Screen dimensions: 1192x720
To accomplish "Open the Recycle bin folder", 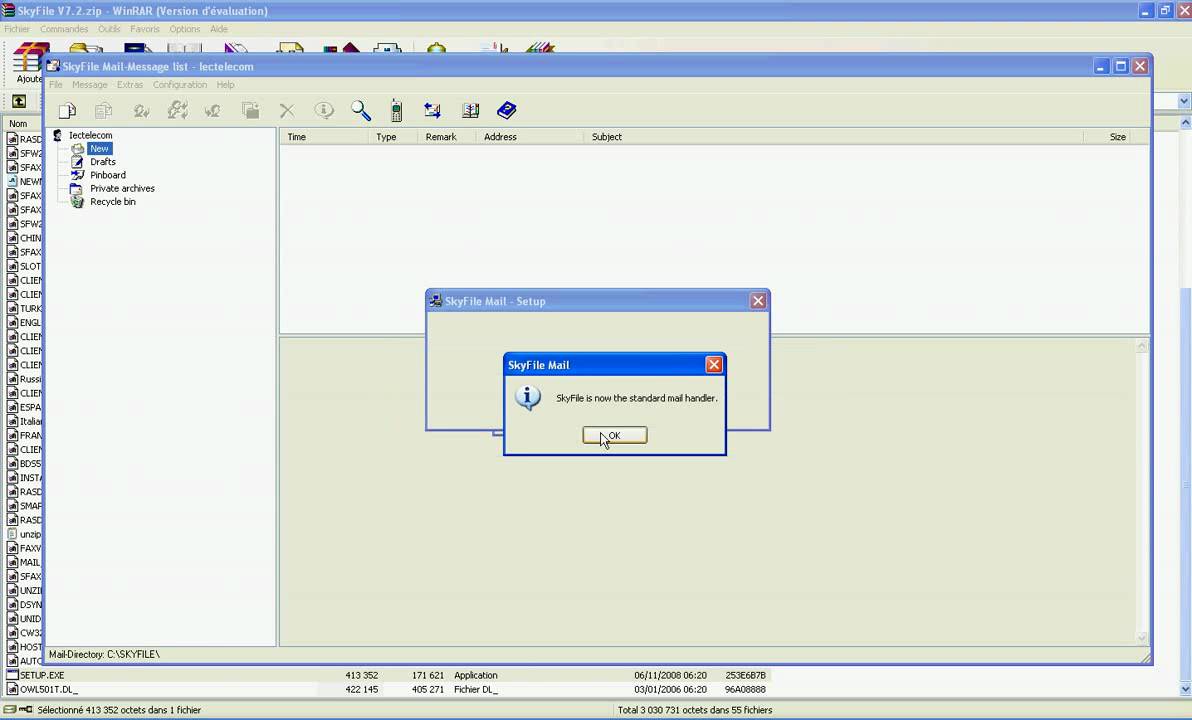I will (x=113, y=201).
